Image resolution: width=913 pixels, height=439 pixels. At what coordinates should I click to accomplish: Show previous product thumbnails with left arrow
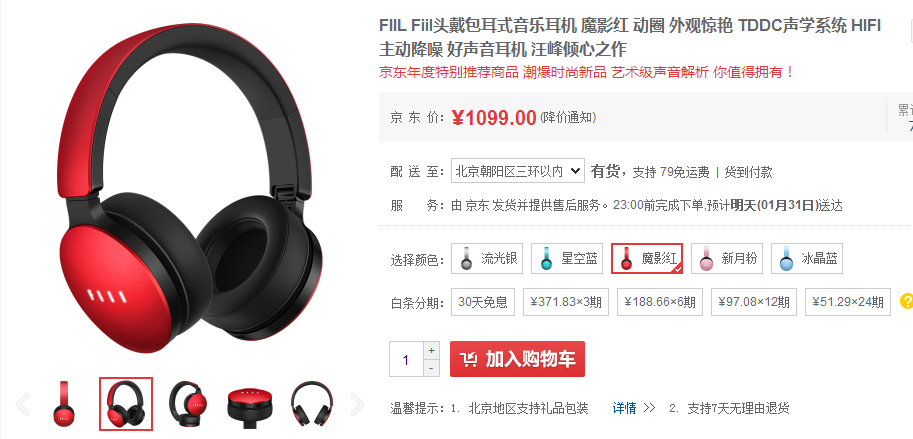(x=22, y=404)
